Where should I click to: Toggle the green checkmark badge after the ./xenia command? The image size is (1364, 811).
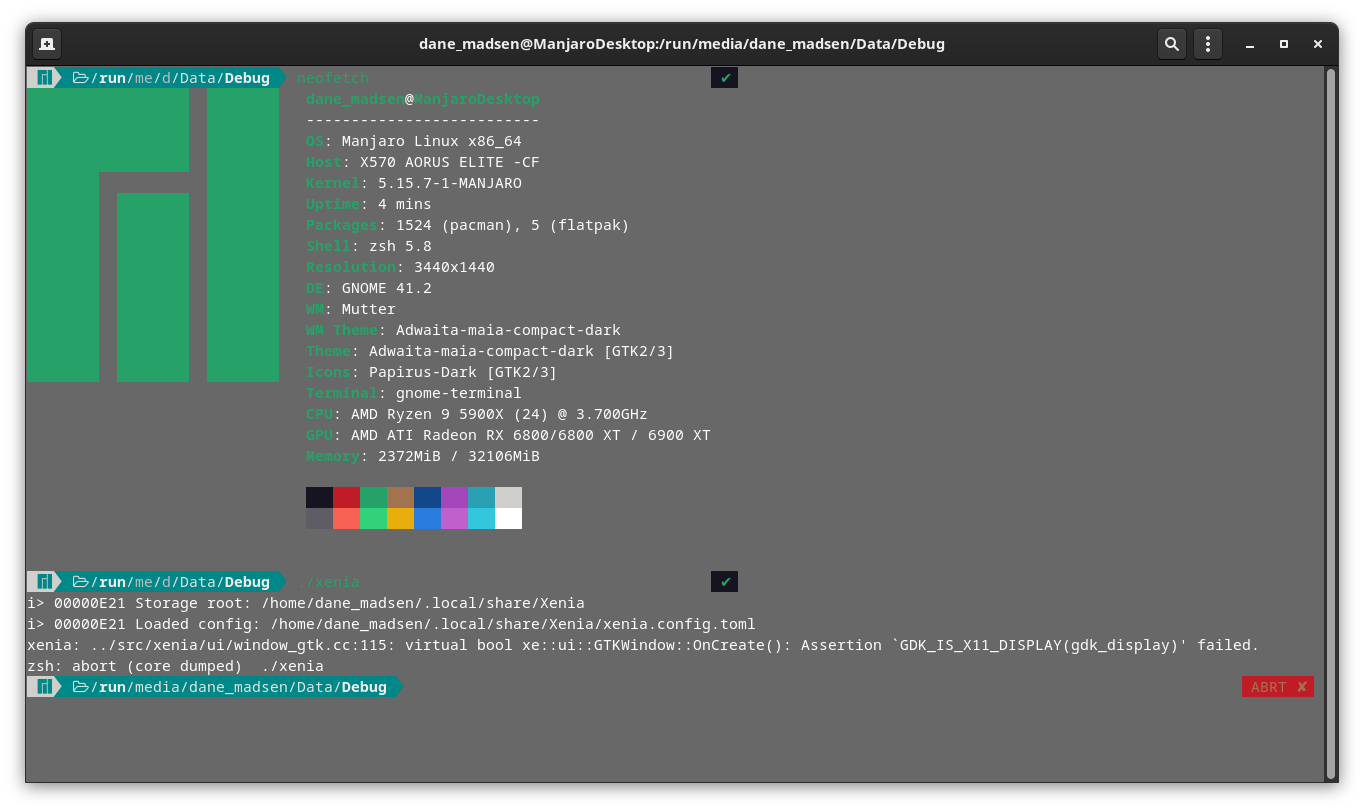click(x=724, y=581)
